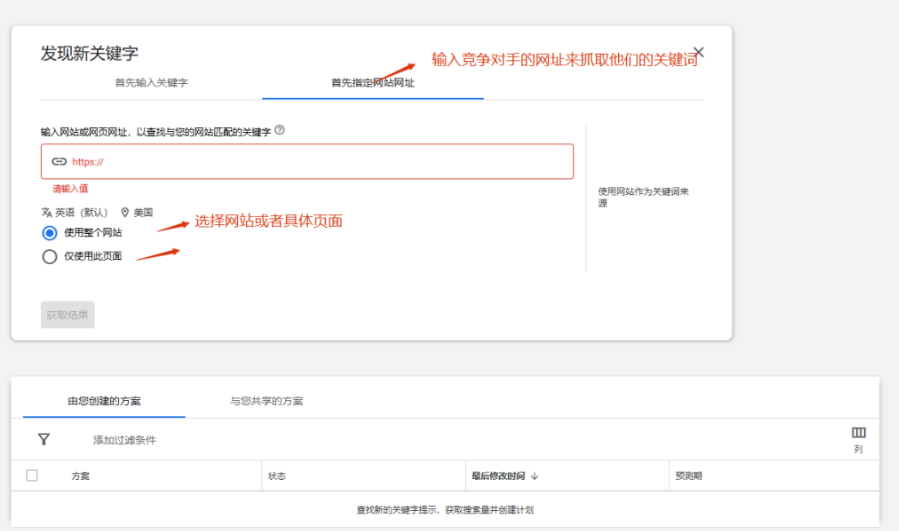Select the 使用整个网站 radio button
Viewport: 899px width, 531px height.
point(50,233)
